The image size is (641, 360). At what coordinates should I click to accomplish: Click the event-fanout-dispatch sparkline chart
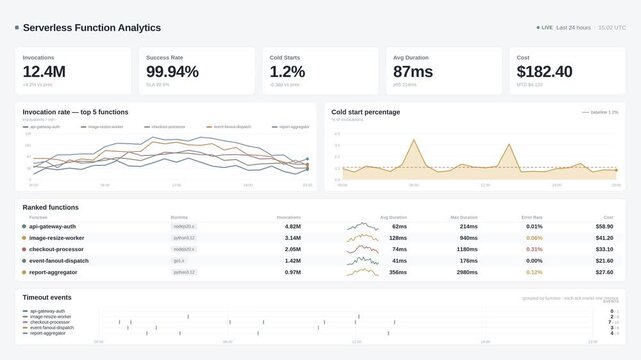(x=363, y=261)
